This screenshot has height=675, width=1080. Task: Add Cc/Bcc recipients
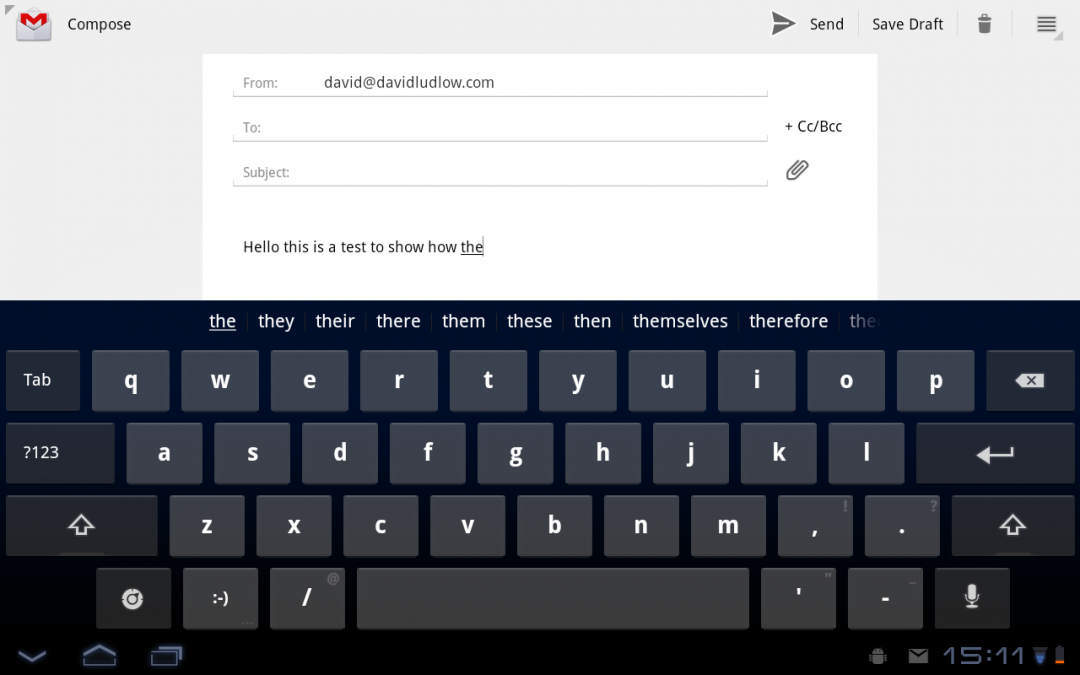813,126
